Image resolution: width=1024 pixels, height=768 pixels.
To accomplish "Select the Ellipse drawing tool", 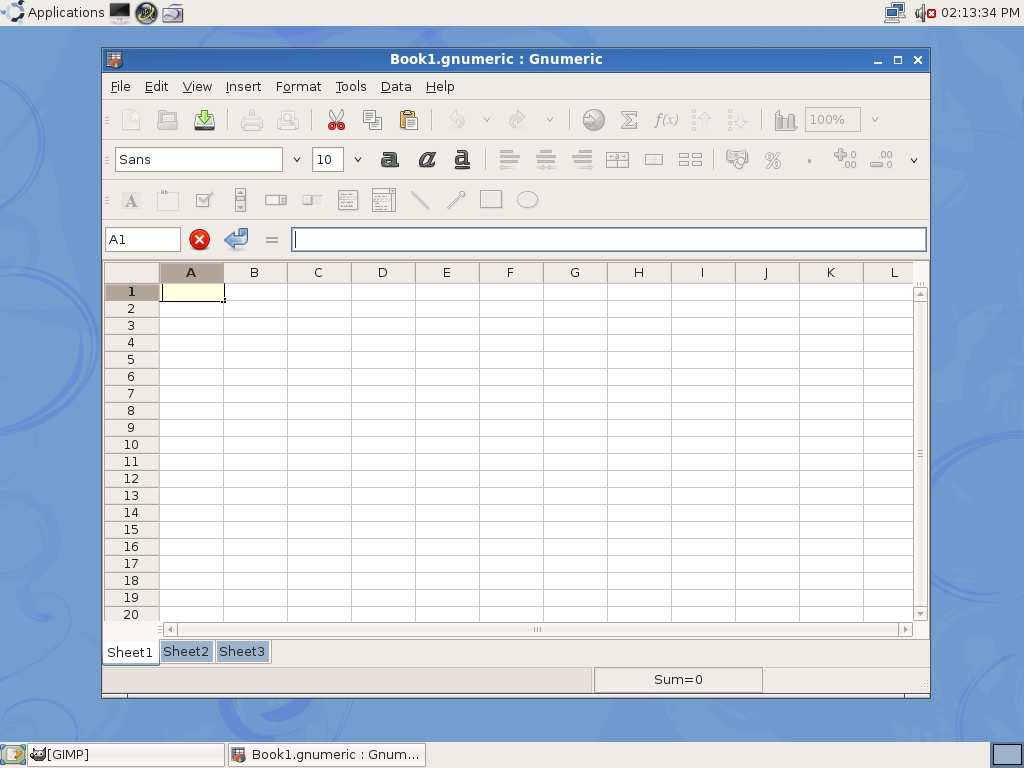I will pos(528,200).
